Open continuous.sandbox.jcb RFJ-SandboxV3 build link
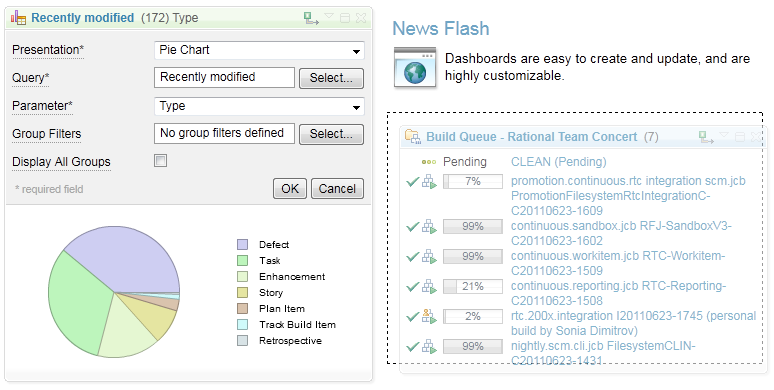774x390 pixels. pos(621,234)
